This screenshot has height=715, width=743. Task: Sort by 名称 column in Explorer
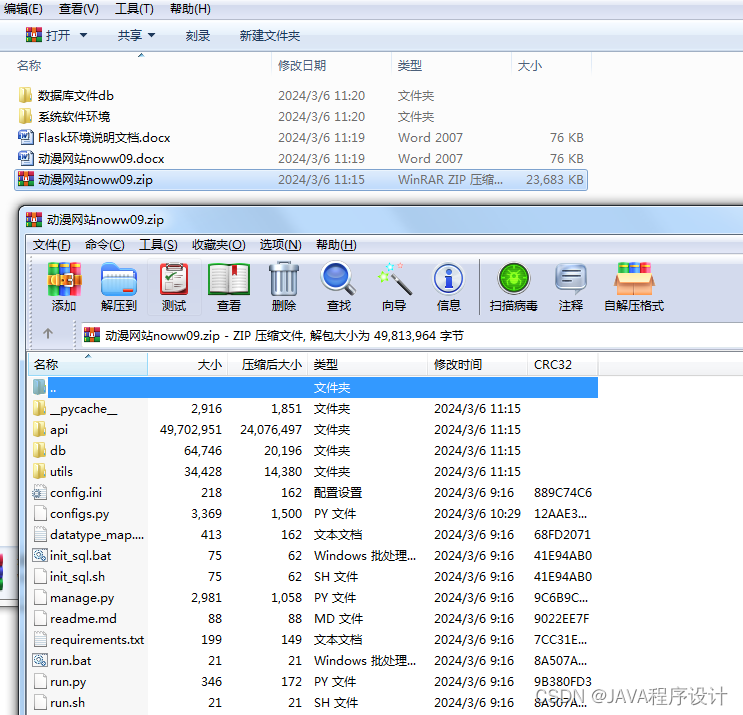coord(142,65)
